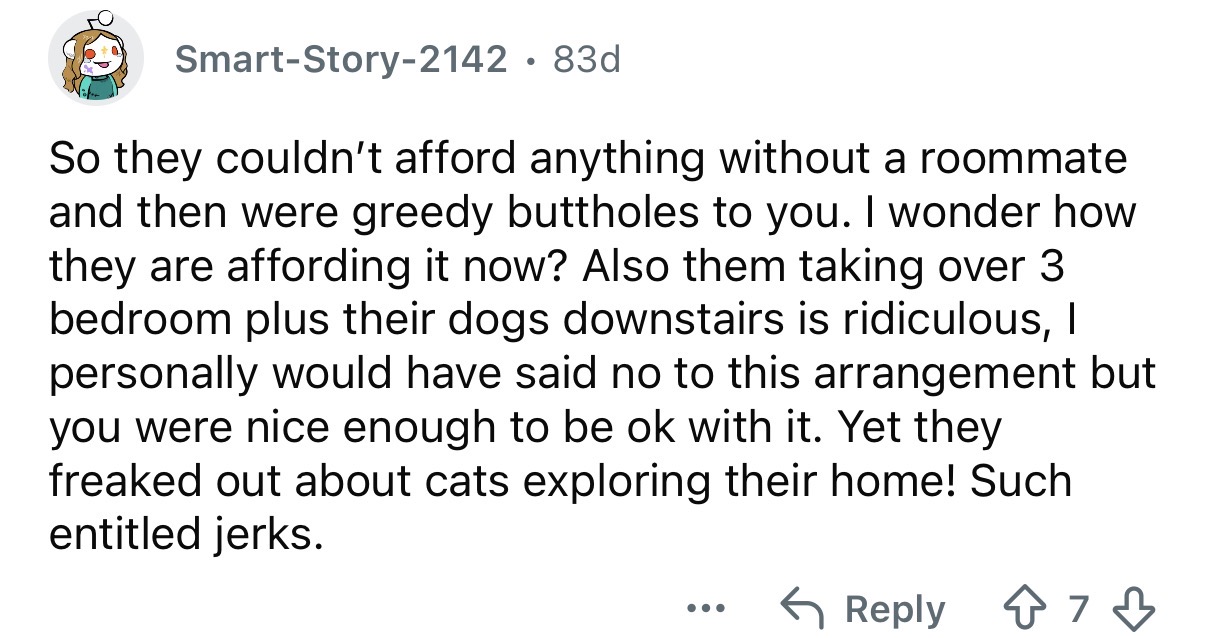This screenshot has height=638, width=1206.
Task: Click the 83d timestamp link
Action: (x=587, y=60)
